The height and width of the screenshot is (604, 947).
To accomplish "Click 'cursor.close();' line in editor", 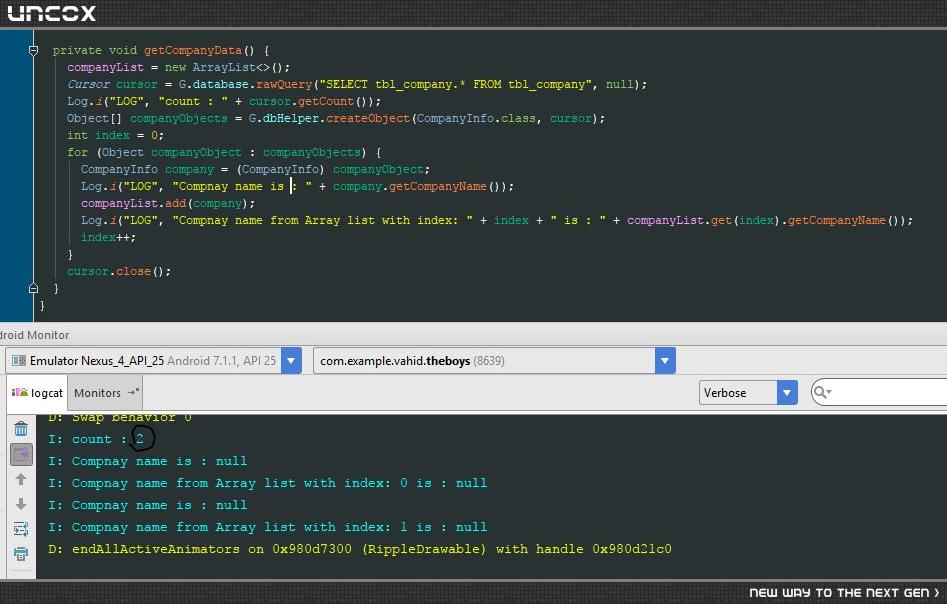I will point(119,271).
